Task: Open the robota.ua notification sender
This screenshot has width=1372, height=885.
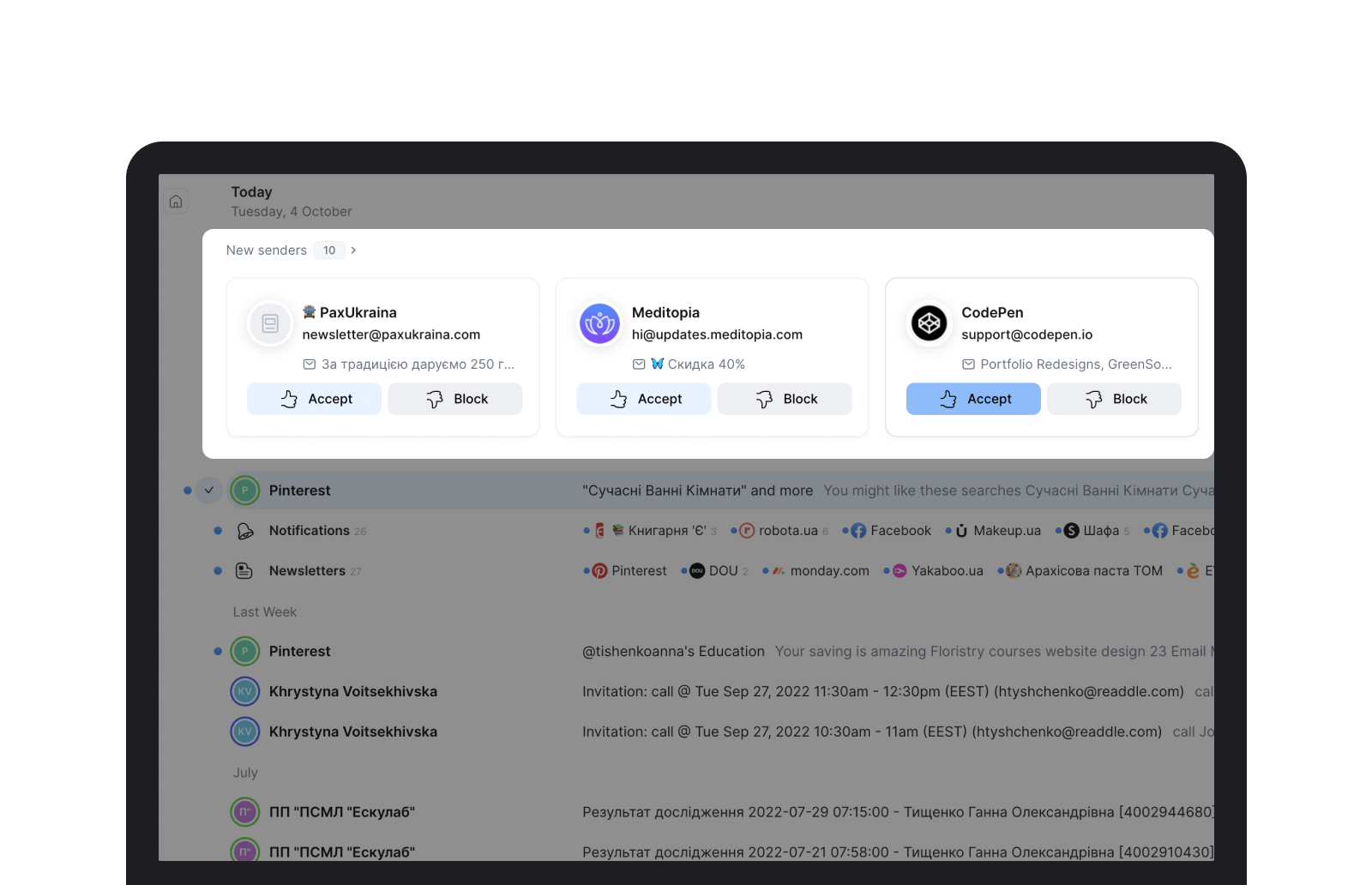Action: 784,531
